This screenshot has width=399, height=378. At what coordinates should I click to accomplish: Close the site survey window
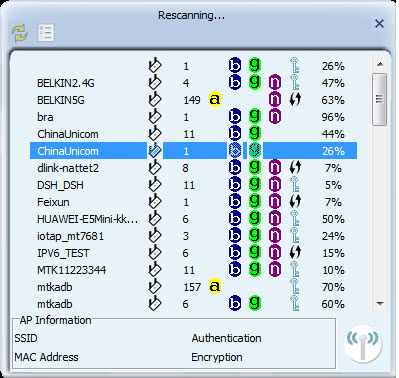pyautogui.click(x=379, y=23)
